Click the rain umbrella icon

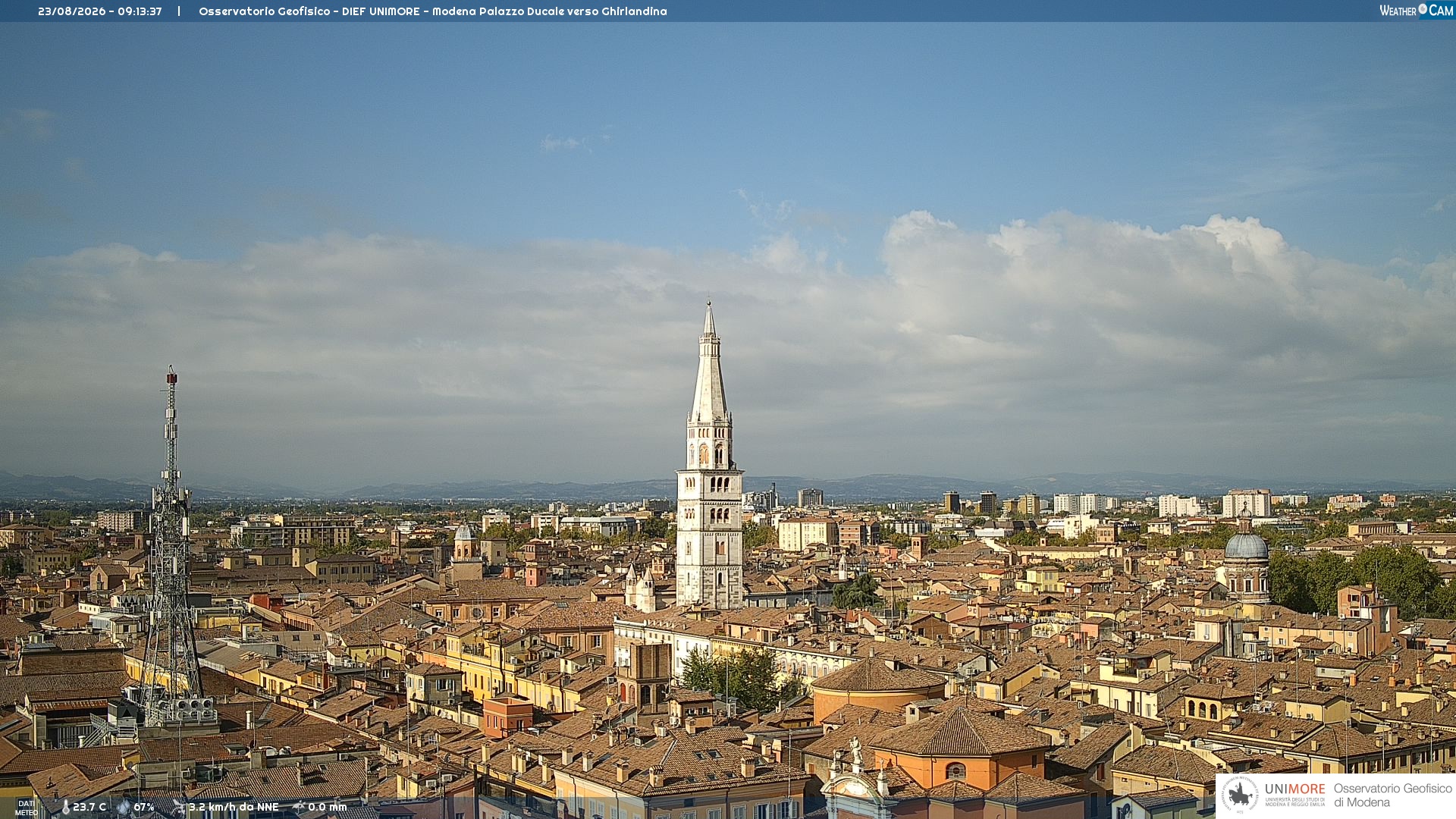299,807
